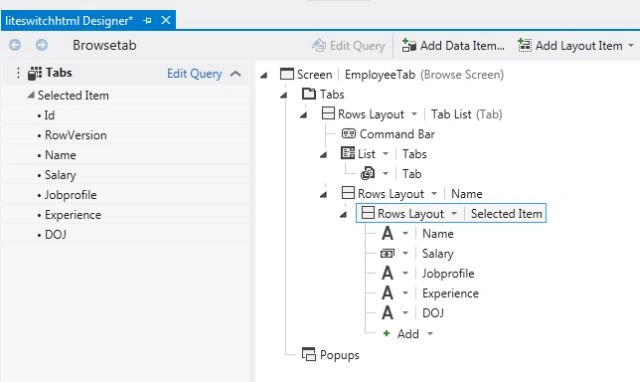
Task: Collapse the Selected Item node in left panel
Action: pyautogui.click(x=31, y=95)
